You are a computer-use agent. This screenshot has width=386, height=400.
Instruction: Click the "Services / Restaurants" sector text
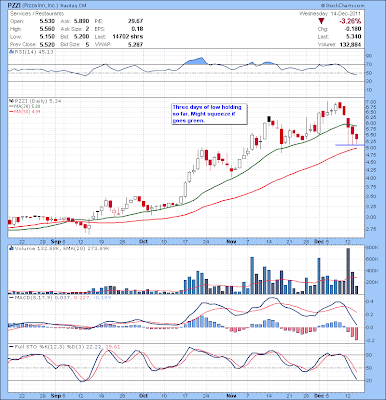point(37,14)
